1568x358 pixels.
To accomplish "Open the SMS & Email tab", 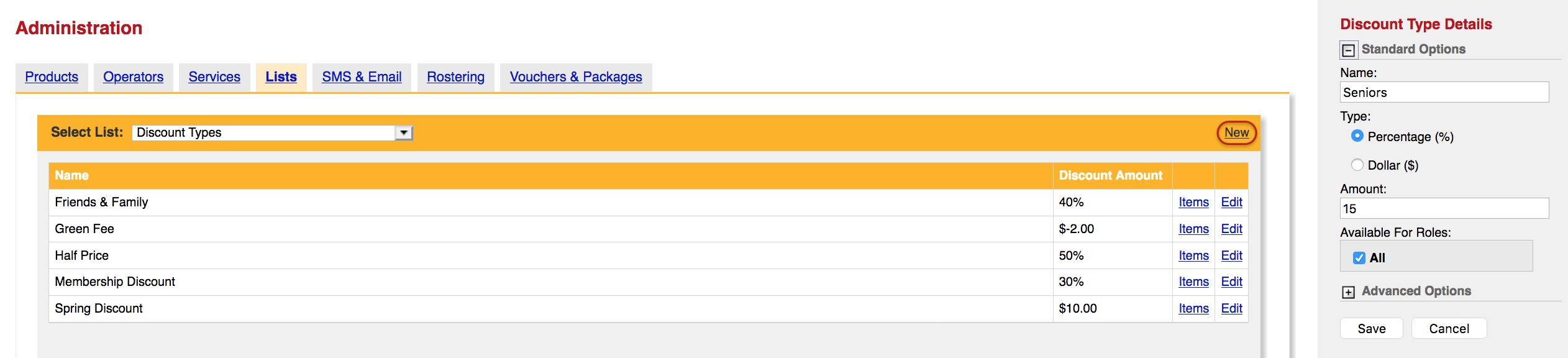I will [362, 77].
